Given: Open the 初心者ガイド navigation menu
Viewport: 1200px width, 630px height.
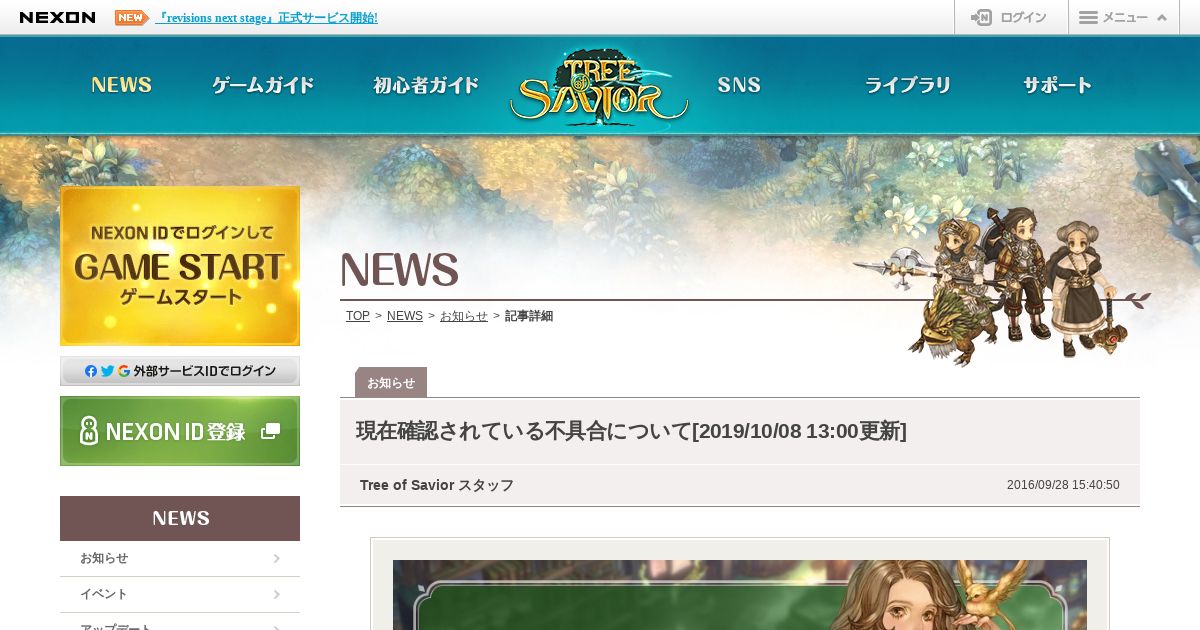Looking at the screenshot, I should click(x=426, y=85).
